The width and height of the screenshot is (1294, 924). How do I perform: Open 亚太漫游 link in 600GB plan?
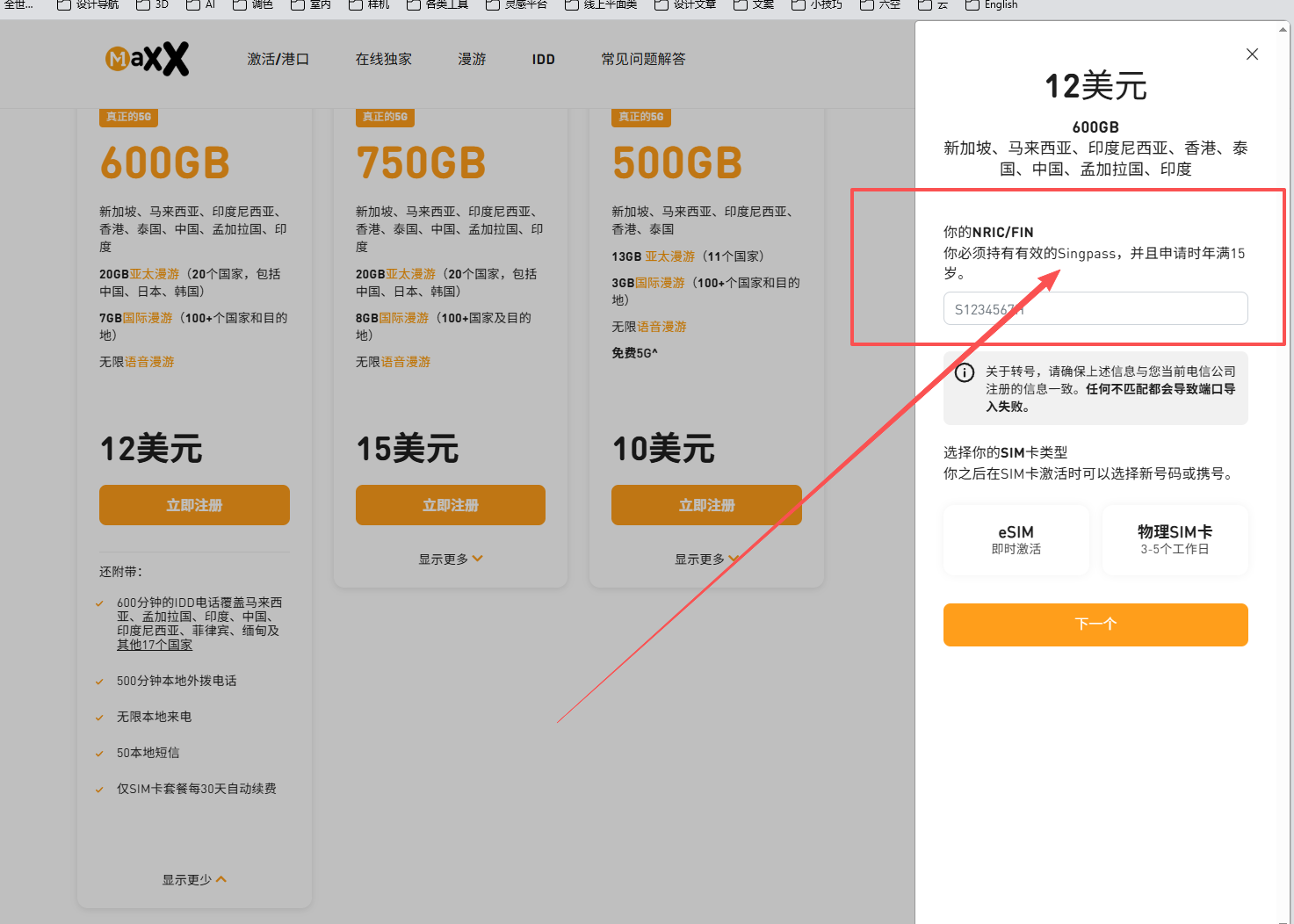155,274
